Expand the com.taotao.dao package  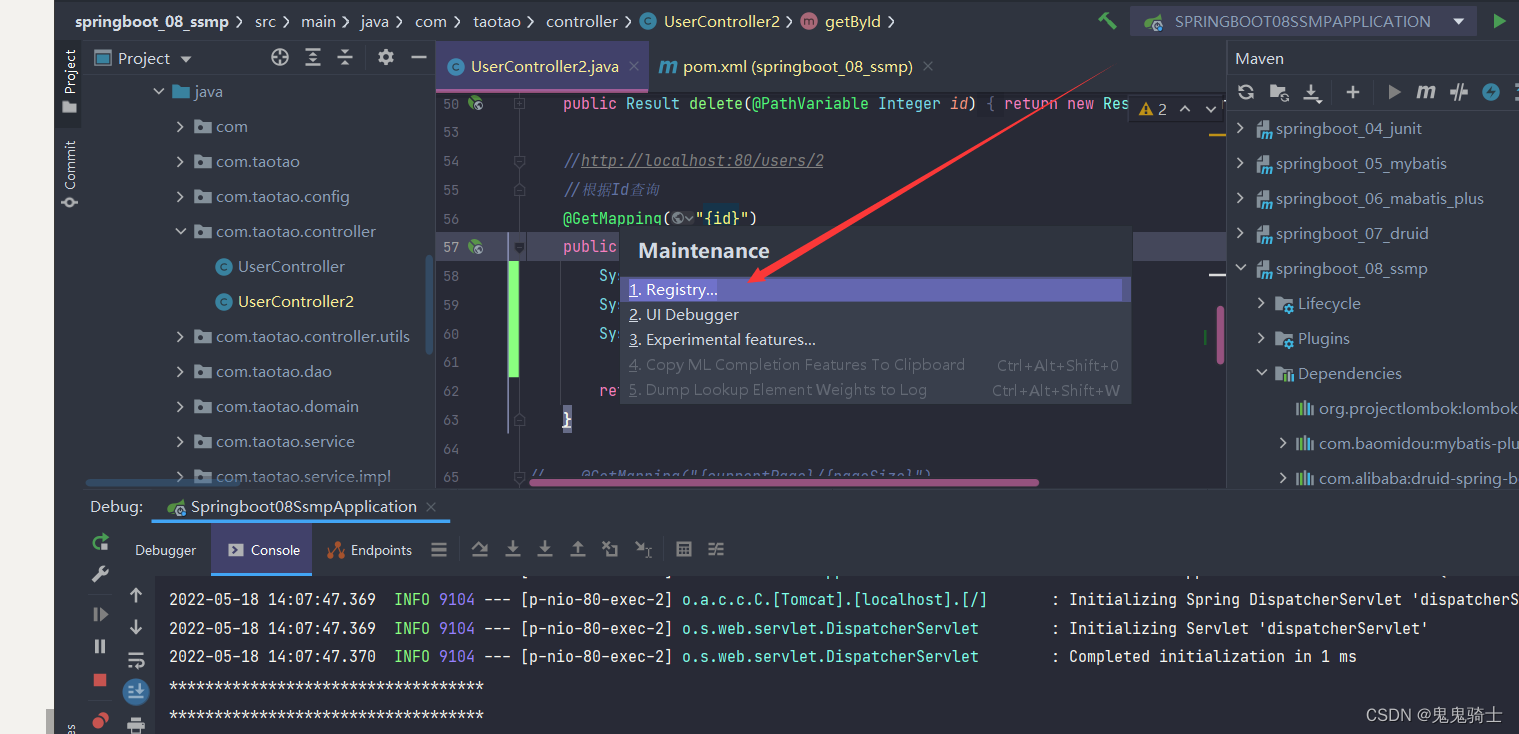coord(180,371)
